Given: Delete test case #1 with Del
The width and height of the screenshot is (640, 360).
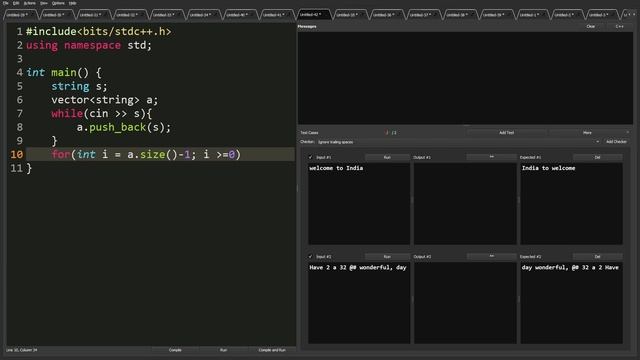Looking at the screenshot, I should click(x=598, y=157).
